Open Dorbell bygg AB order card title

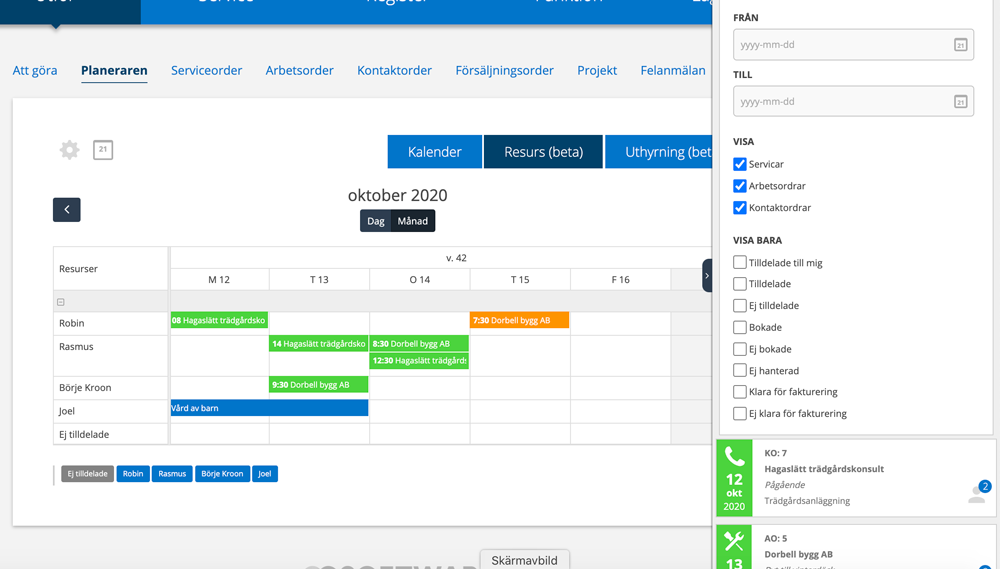[x=798, y=554]
